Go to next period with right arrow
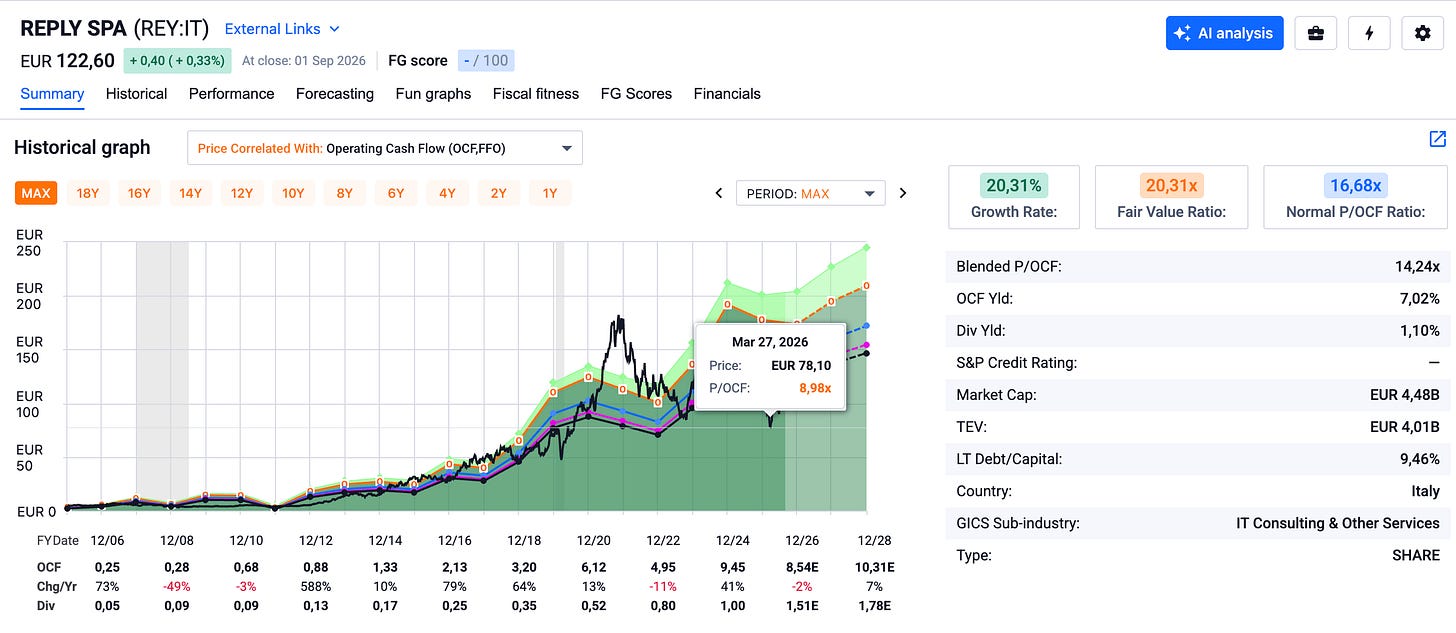This screenshot has width=1456, height=633. tap(903, 193)
